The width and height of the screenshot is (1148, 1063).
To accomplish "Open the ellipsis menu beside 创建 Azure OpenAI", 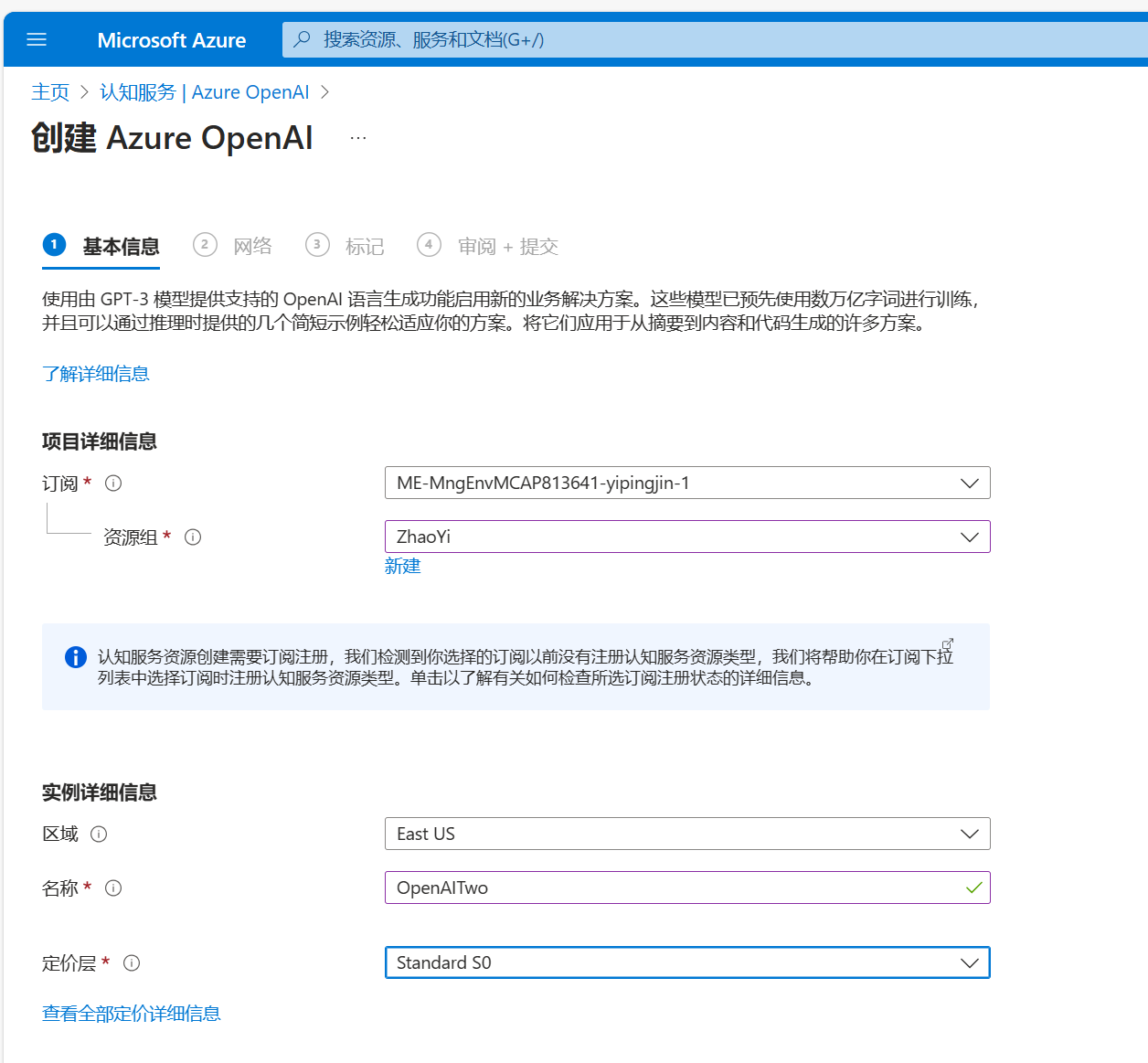I will 358,138.
